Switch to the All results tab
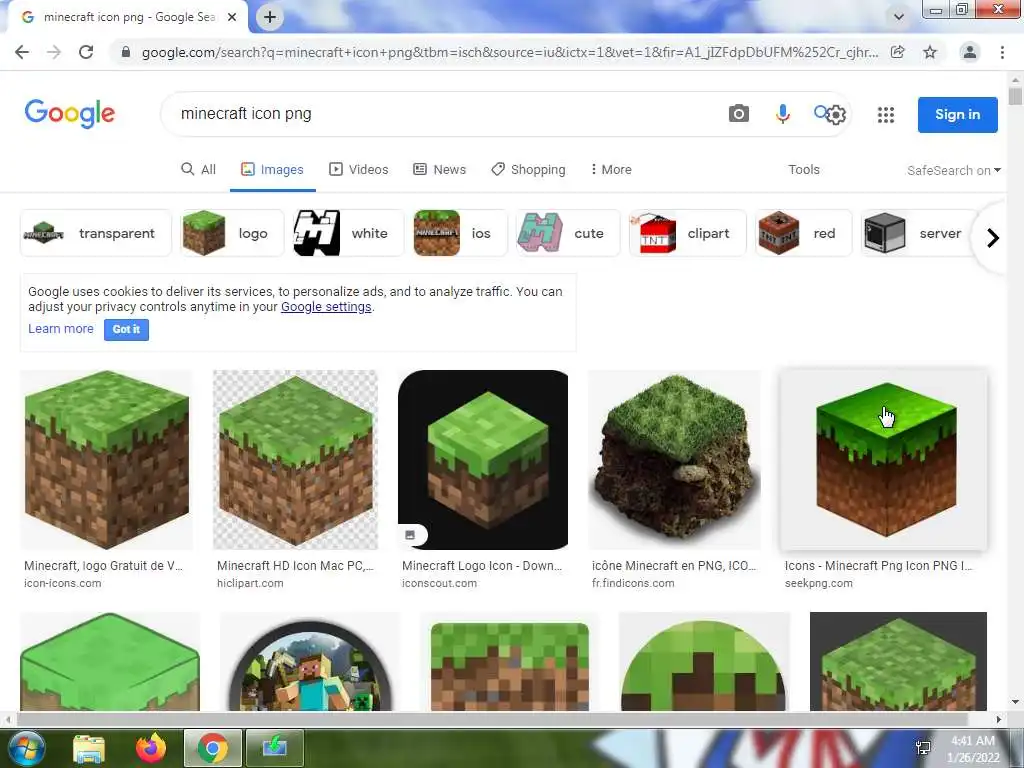The width and height of the screenshot is (1024, 768). click(x=199, y=170)
